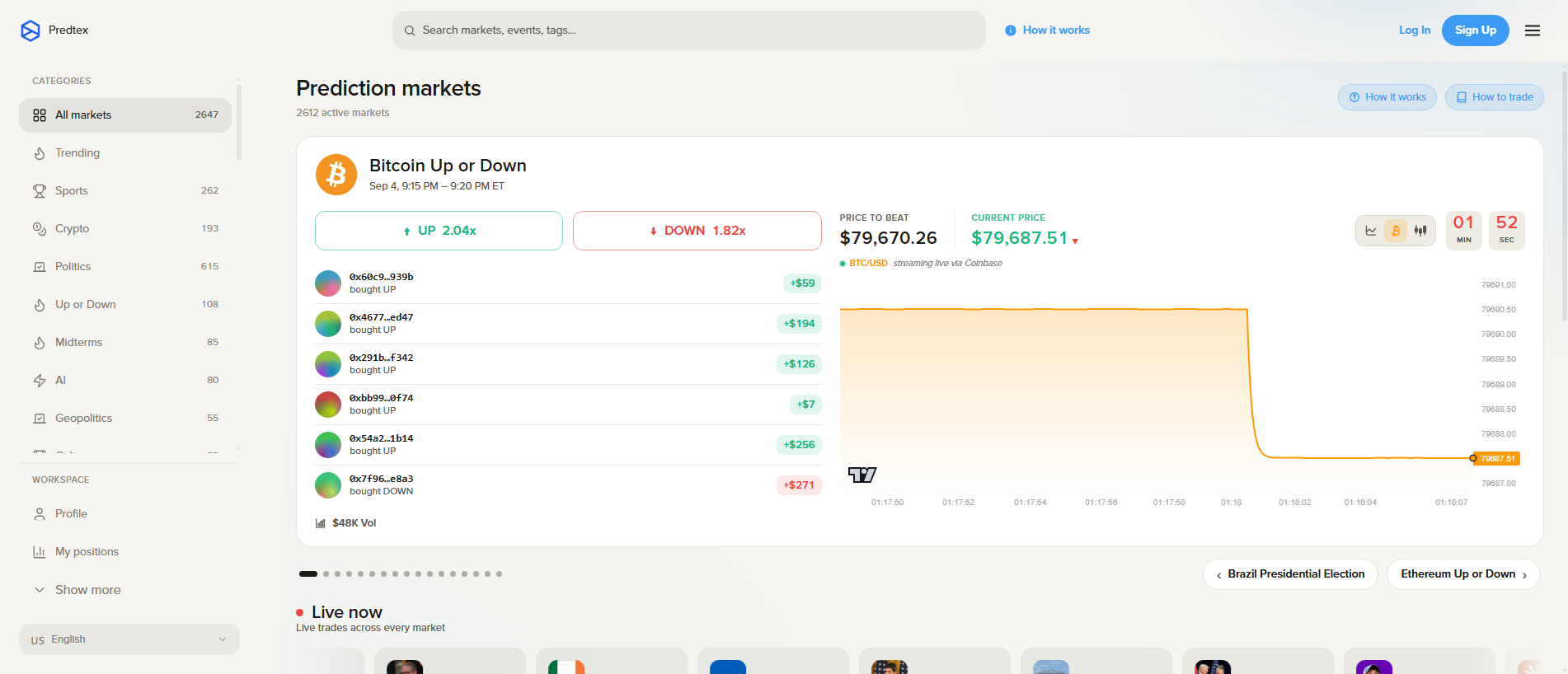Open Profile via its person icon
Screen dimensions: 1568x674
click(x=40, y=514)
